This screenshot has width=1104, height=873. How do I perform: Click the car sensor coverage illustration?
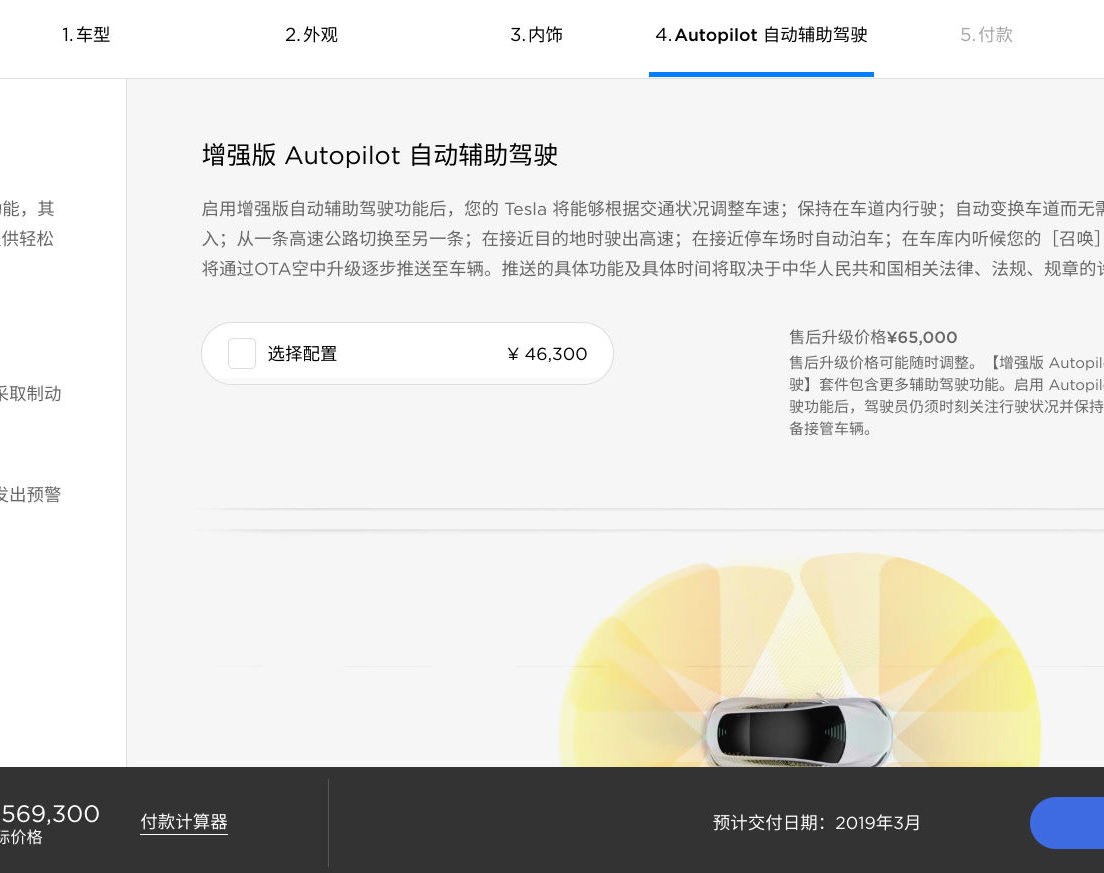coord(800,660)
